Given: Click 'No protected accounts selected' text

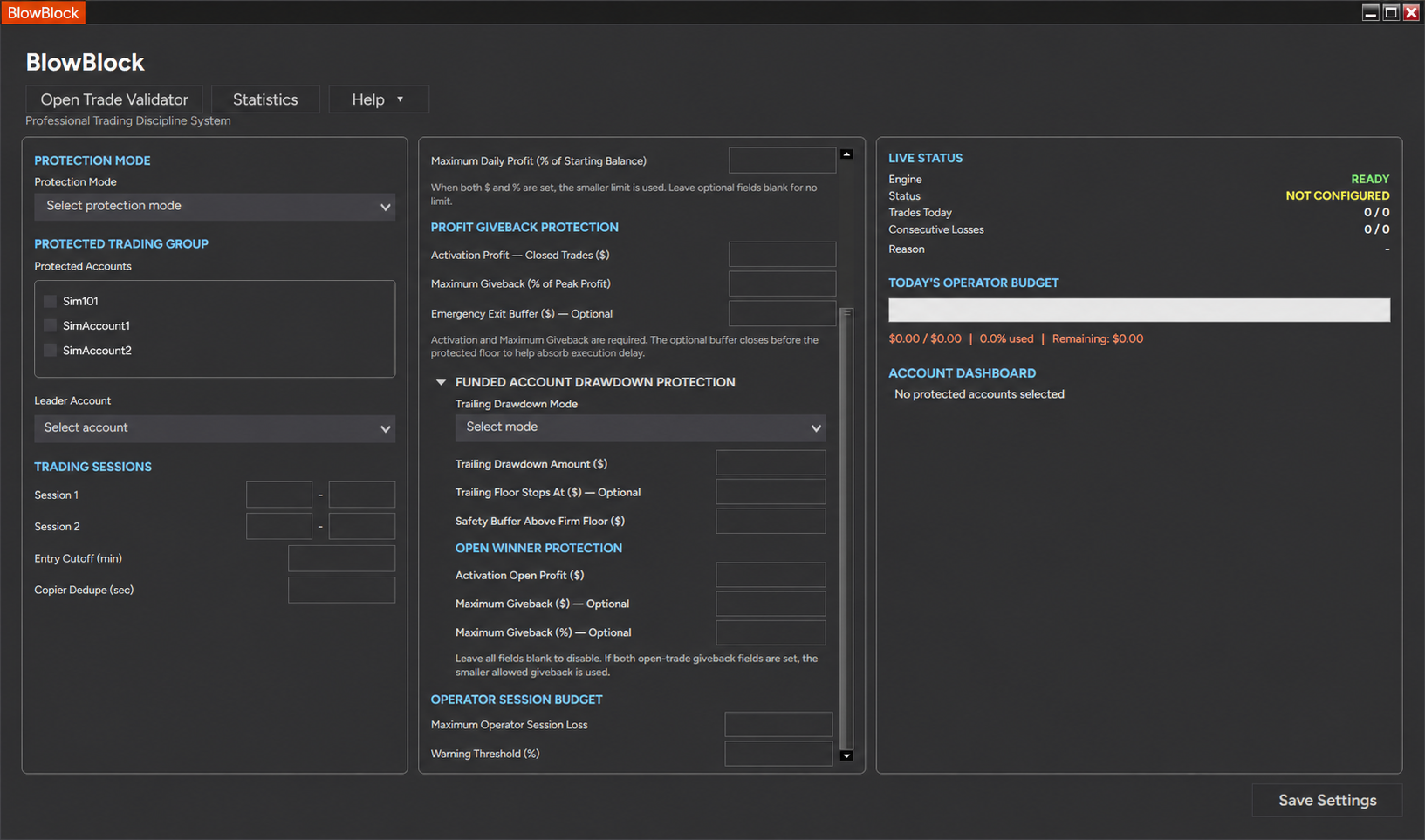Looking at the screenshot, I should coord(979,394).
